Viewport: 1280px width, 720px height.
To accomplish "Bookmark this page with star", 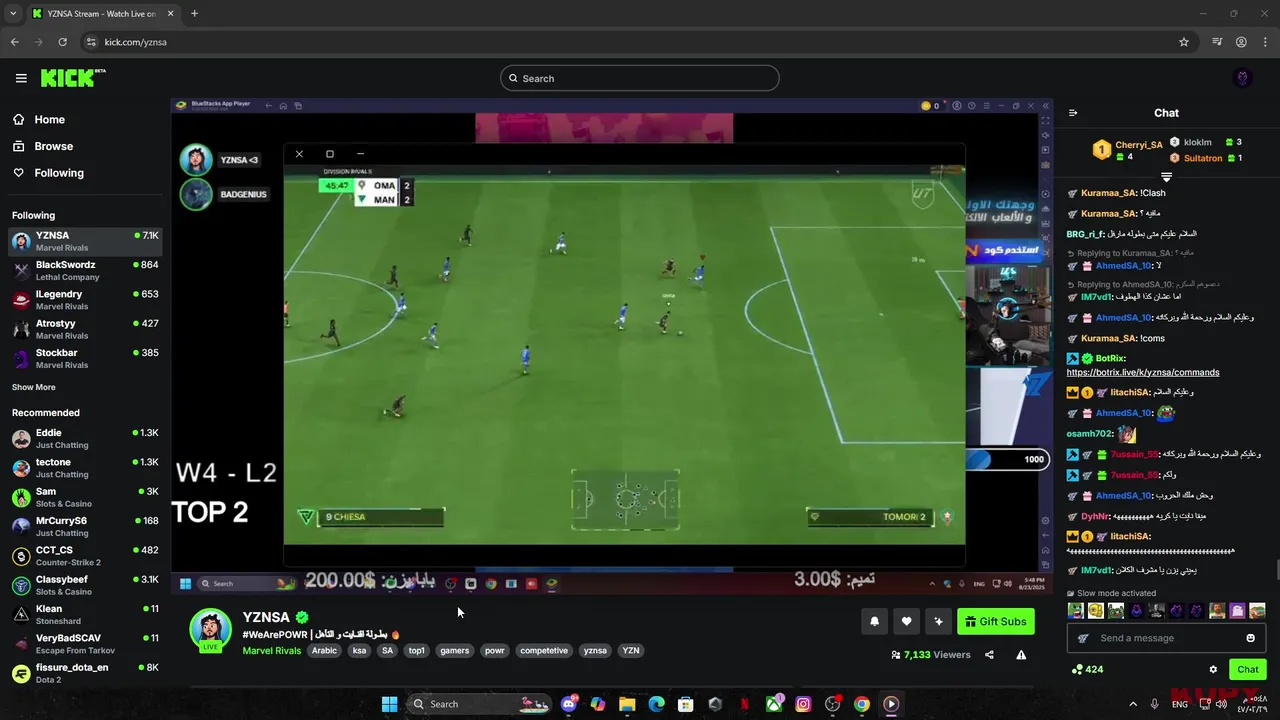I will tap(1184, 42).
